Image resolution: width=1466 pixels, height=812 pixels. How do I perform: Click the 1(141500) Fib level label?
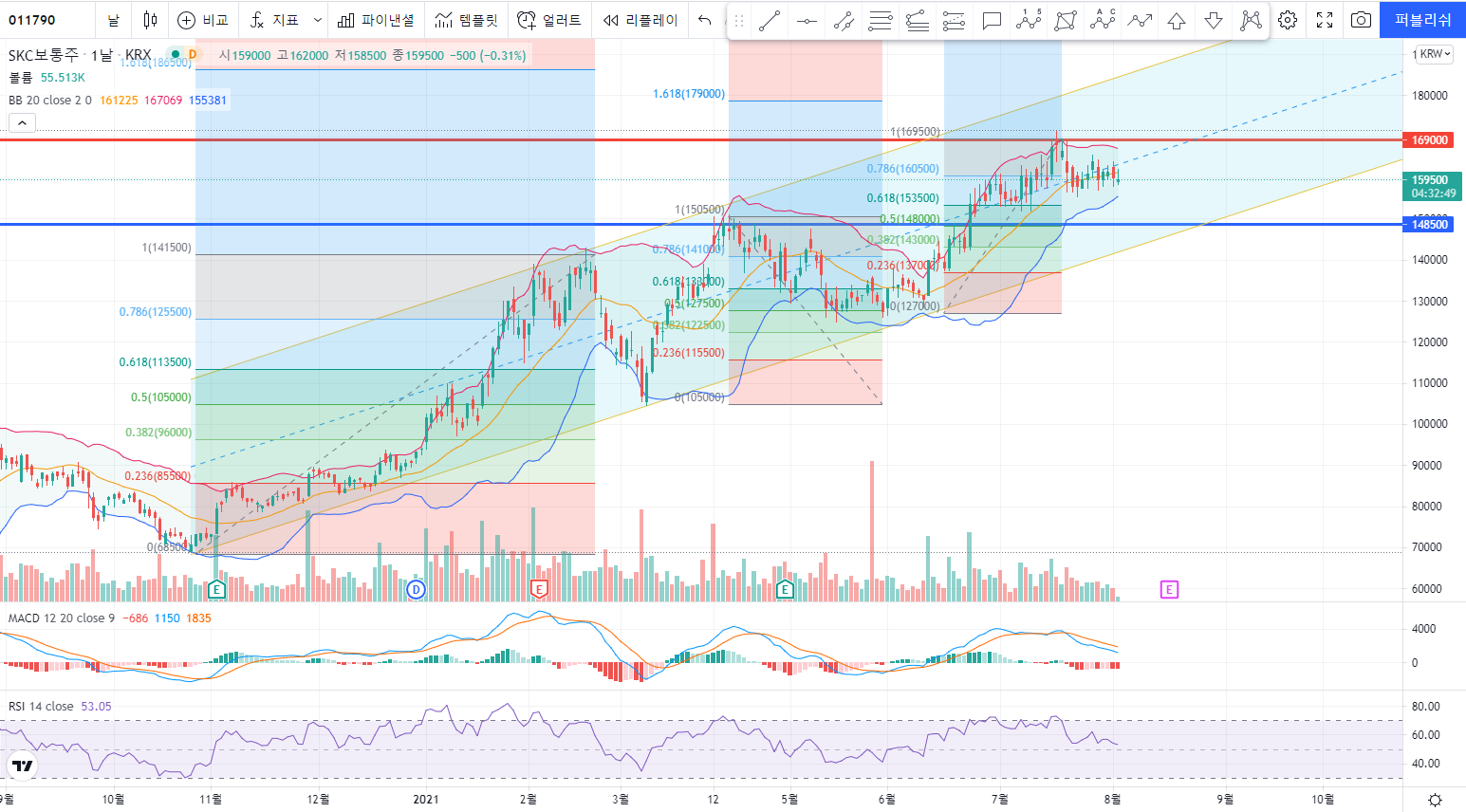click(x=167, y=248)
